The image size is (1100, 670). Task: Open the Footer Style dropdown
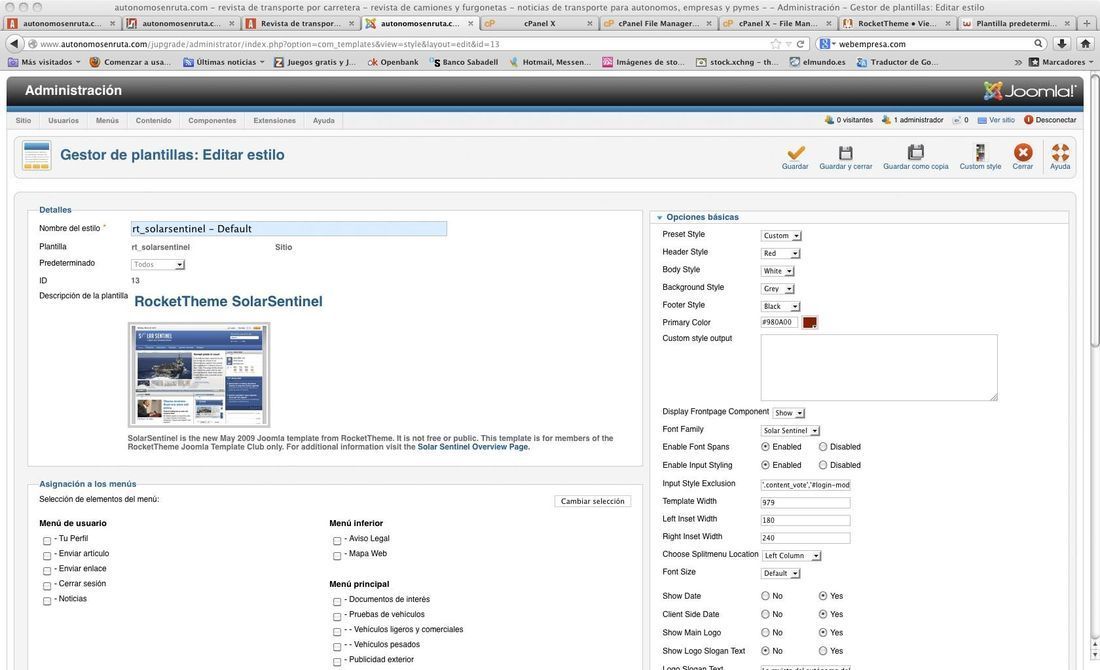[780, 306]
